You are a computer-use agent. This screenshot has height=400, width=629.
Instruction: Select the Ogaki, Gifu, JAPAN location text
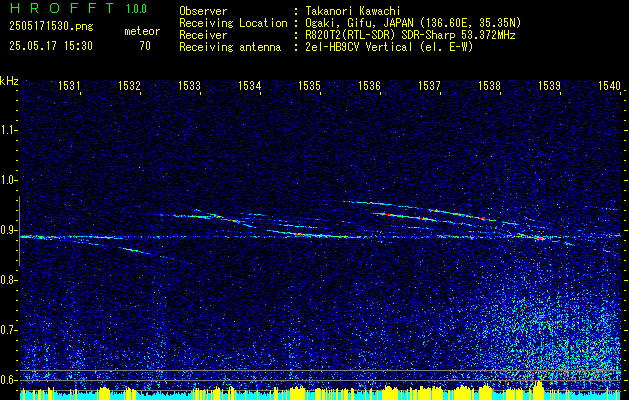[x=413, y=23]
